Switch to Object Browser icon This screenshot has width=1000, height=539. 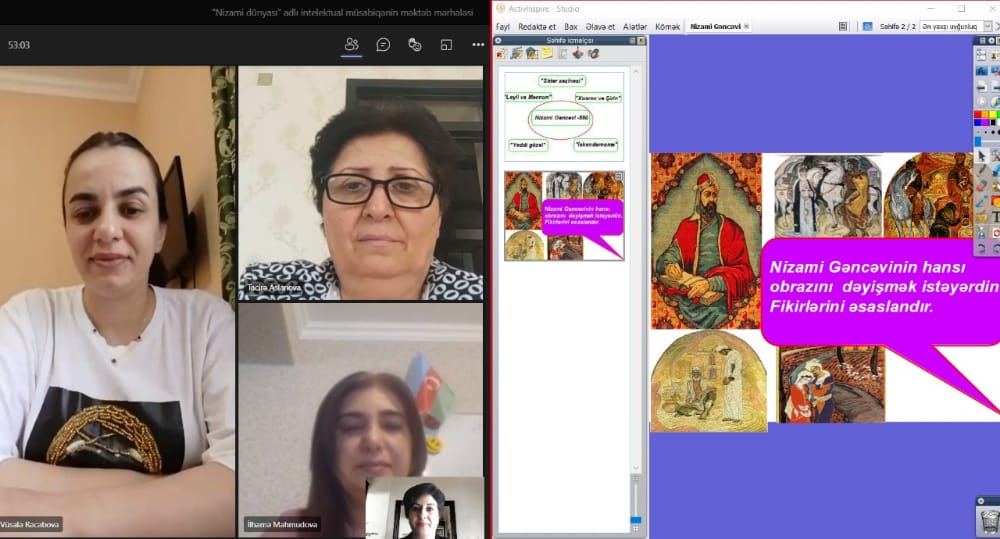click(532, 54)
